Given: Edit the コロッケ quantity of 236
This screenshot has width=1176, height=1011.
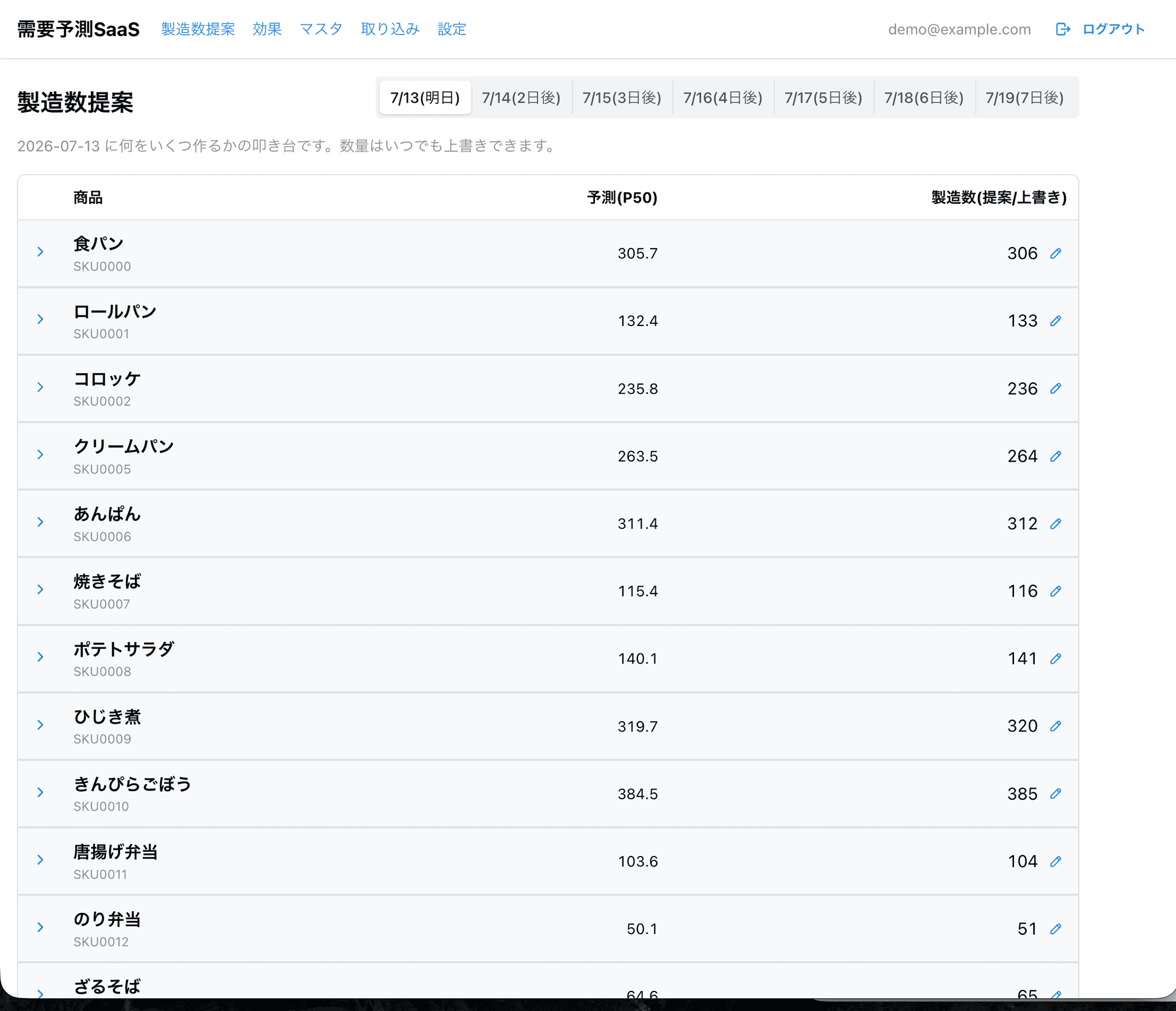Looking at the screenshot, I should [x=1055, y=389].
